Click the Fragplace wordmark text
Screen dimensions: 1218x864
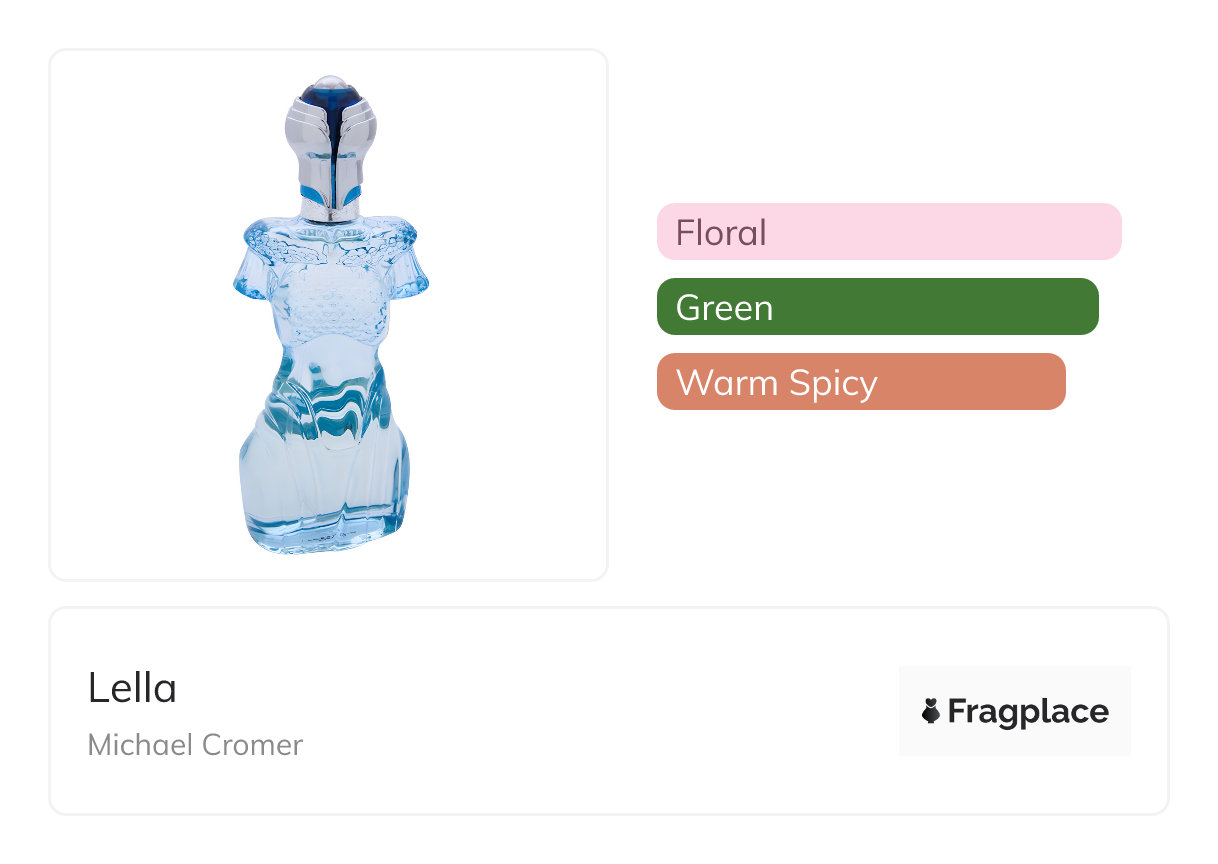(1028, 712)
